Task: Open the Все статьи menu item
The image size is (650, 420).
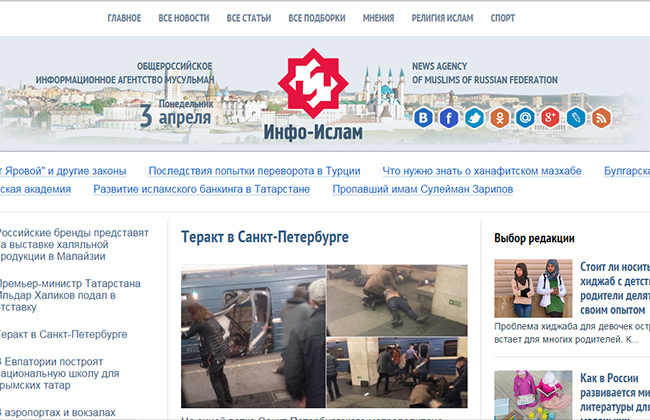Action: pos(248,18)
